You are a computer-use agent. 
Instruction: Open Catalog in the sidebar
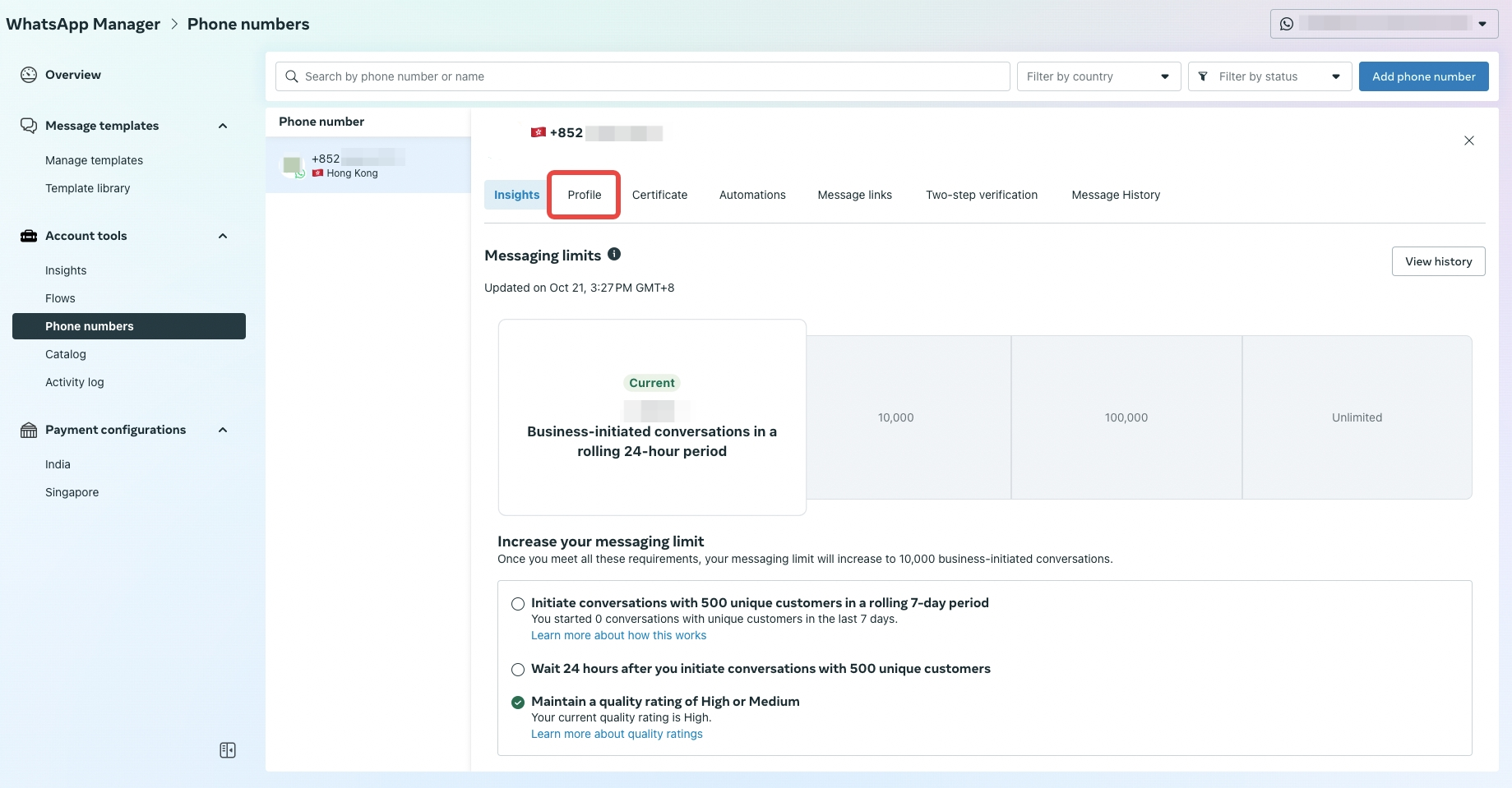(x=66, y=354)
